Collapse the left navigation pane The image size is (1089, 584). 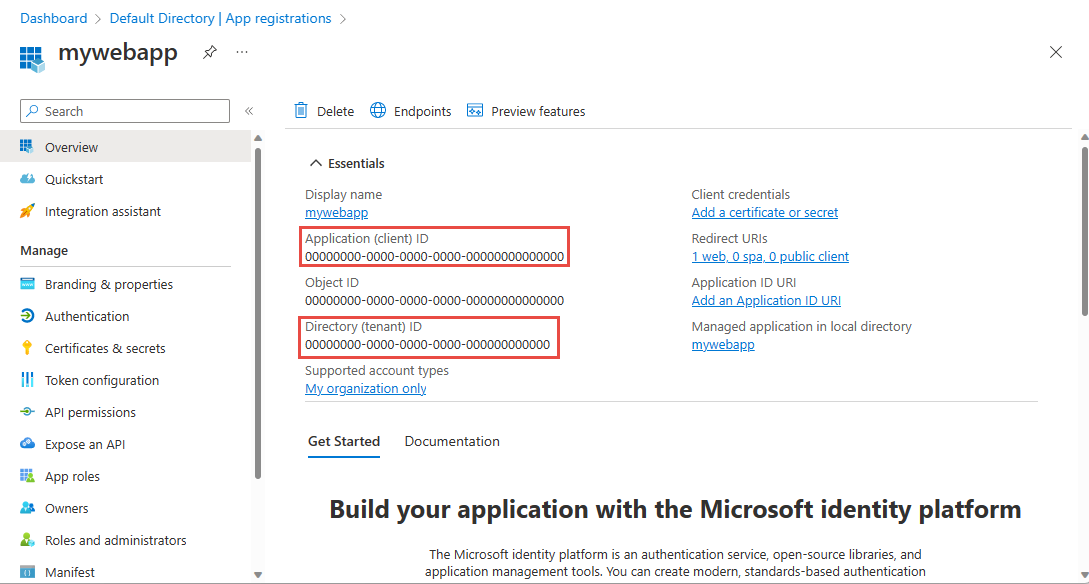point(249,111)
